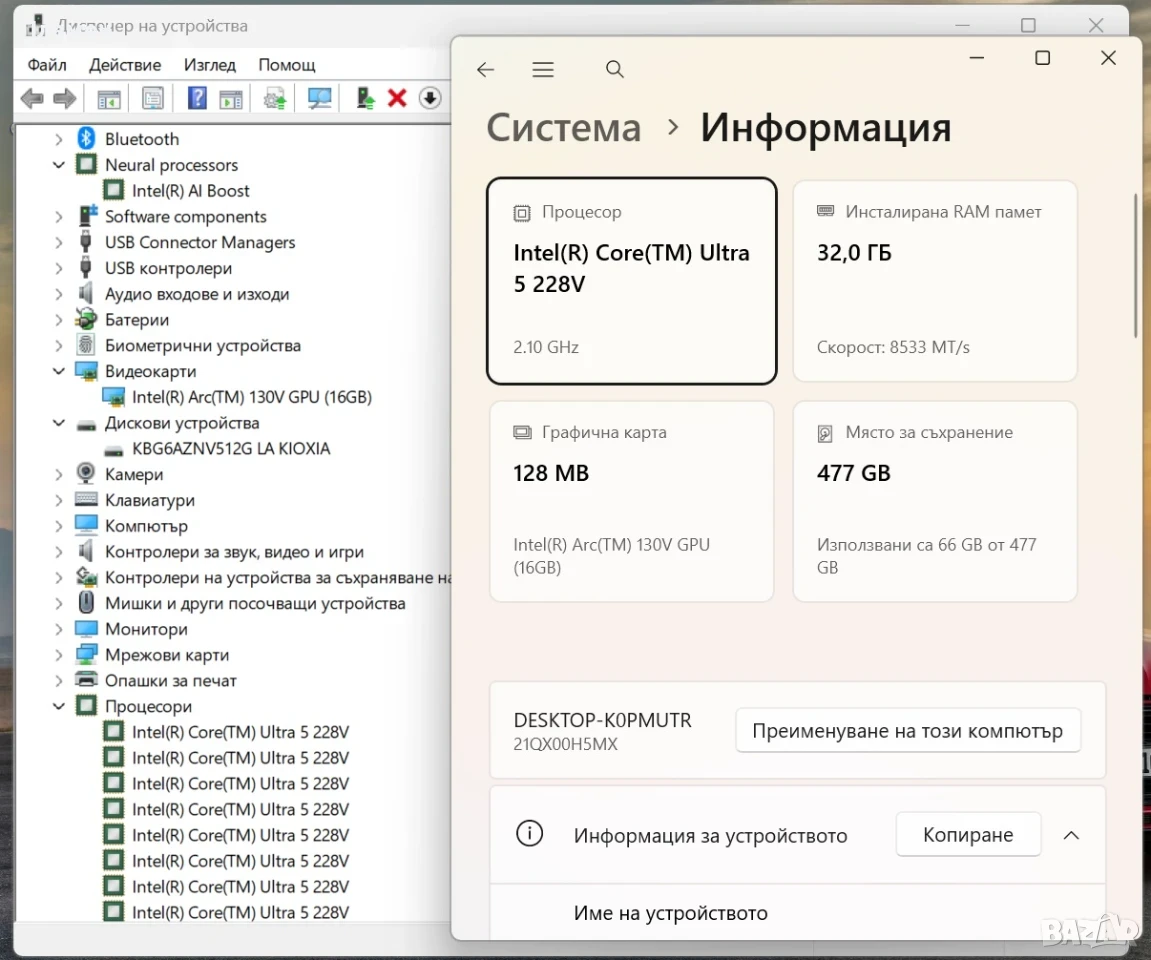Screen dimensions: 1151x960
Task: Collapse the Процесори node
Action: click(59, 706)
